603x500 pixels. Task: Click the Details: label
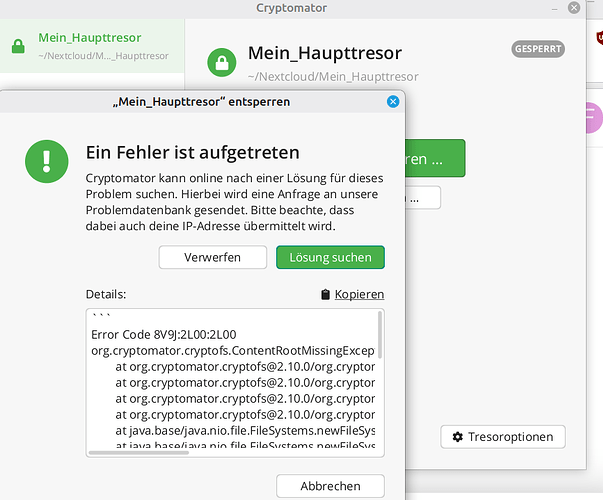point(106,295)
